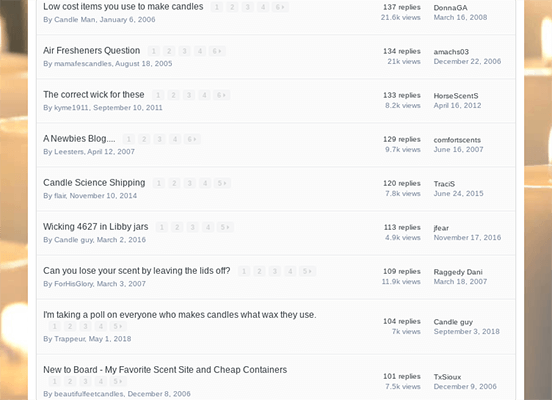Open last poster Raggedy Dani's profile
552x400 pixels.
click(x=458, y=272)
